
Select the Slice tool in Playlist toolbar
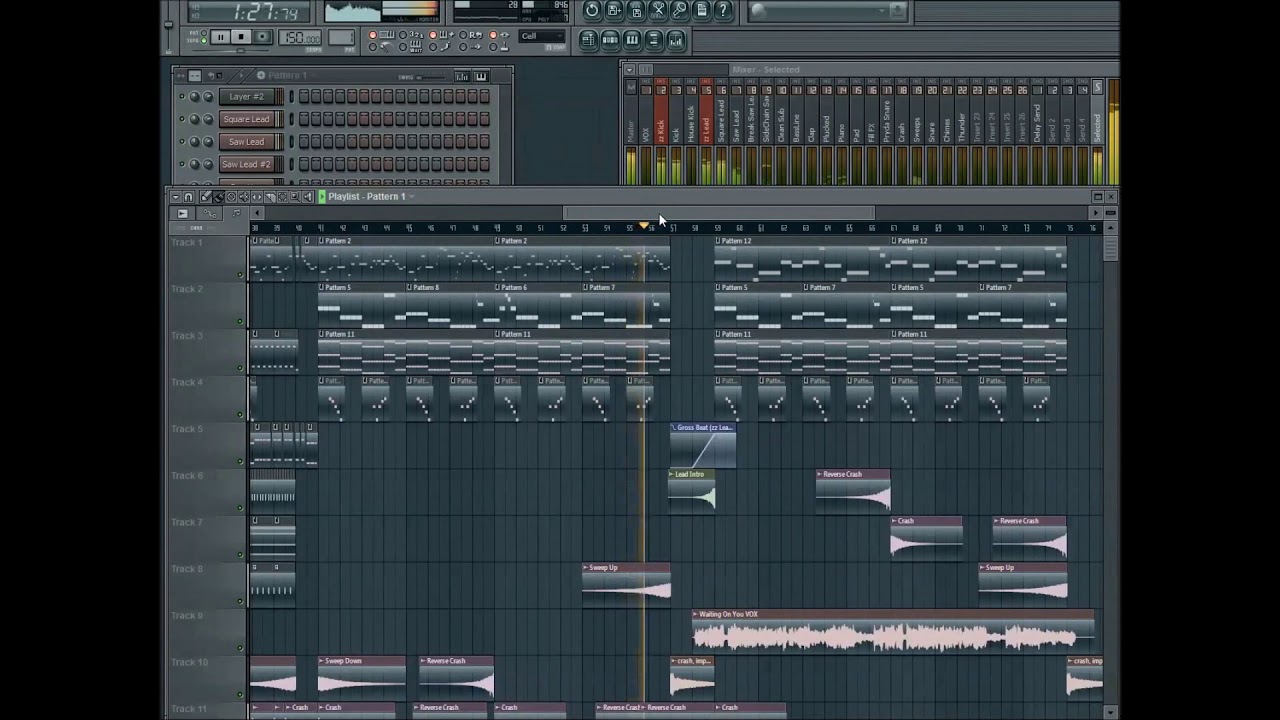[x=270, y=197]
